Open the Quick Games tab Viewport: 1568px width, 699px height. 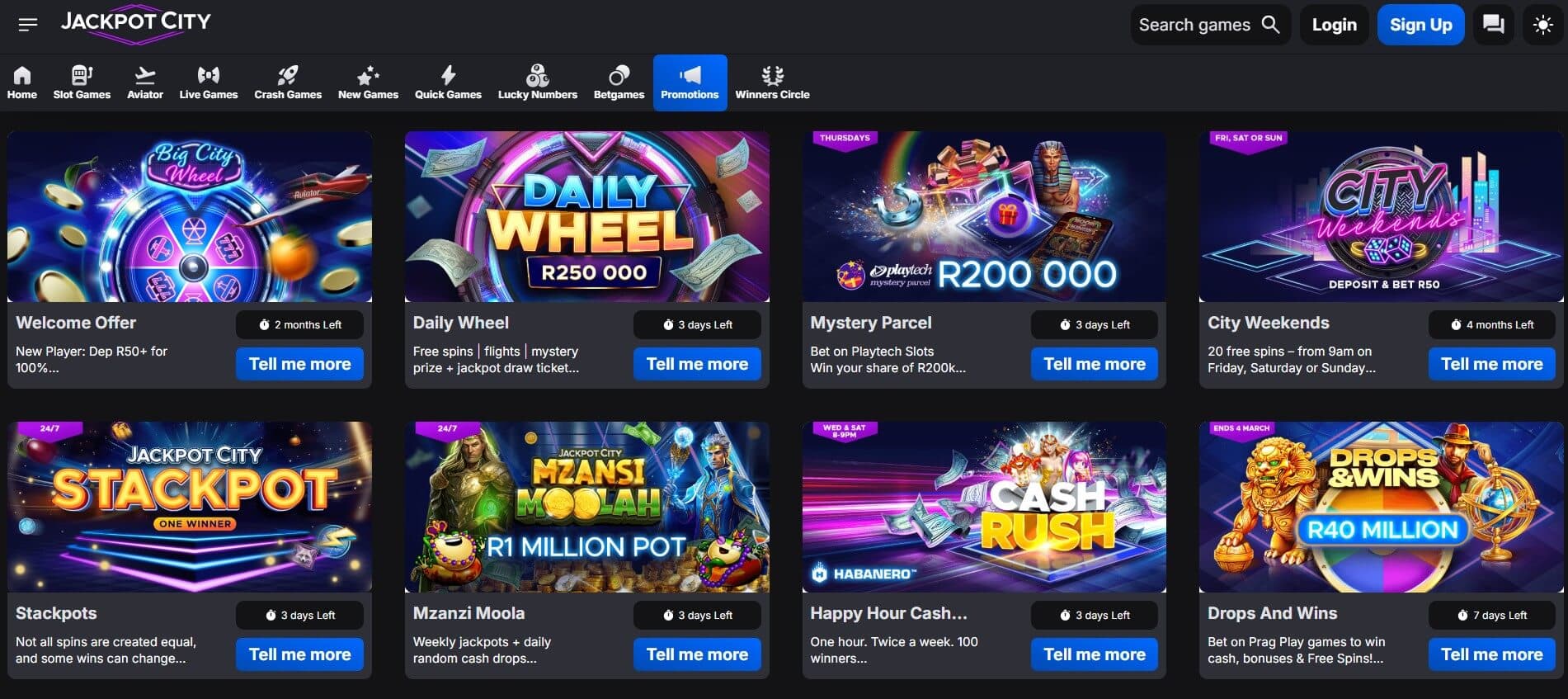pyautogui.click(x=448, y=83)
